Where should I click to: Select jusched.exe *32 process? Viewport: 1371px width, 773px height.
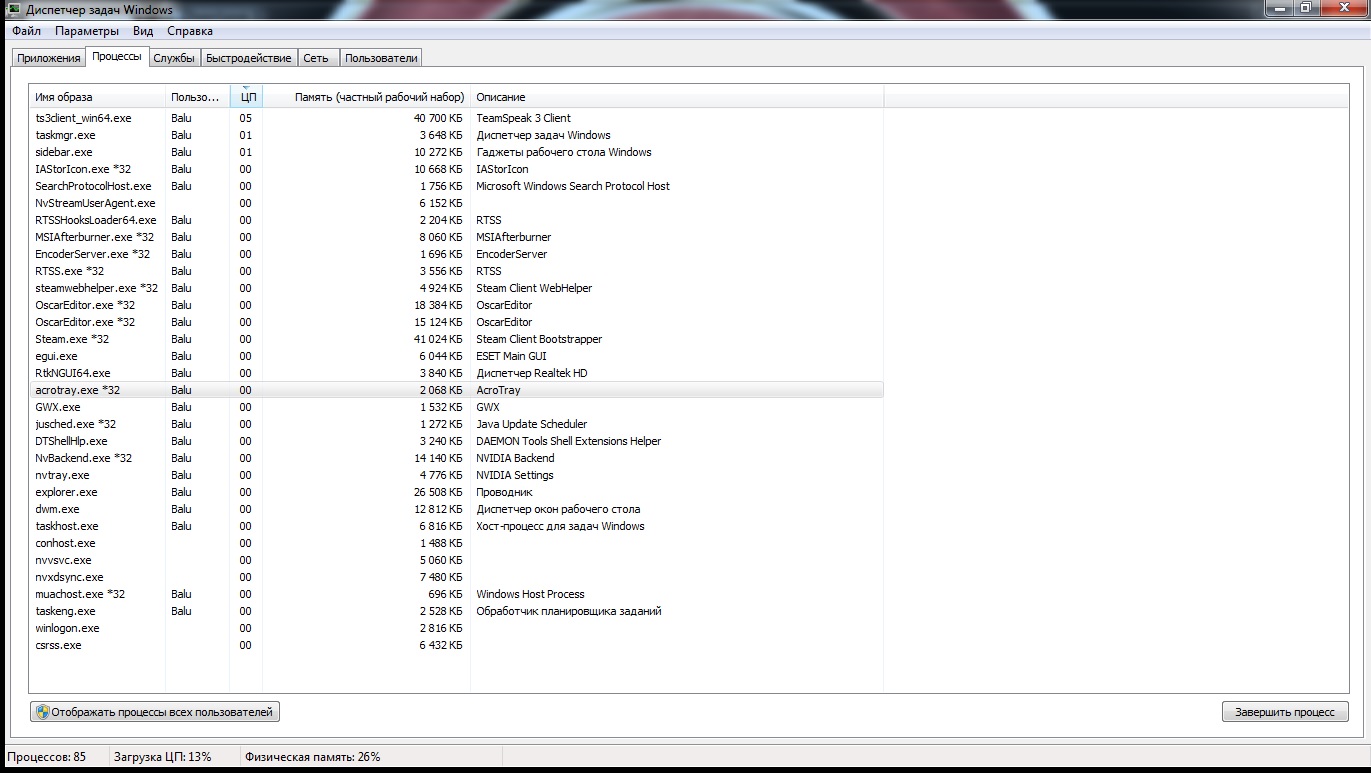[x=457, y=424]
